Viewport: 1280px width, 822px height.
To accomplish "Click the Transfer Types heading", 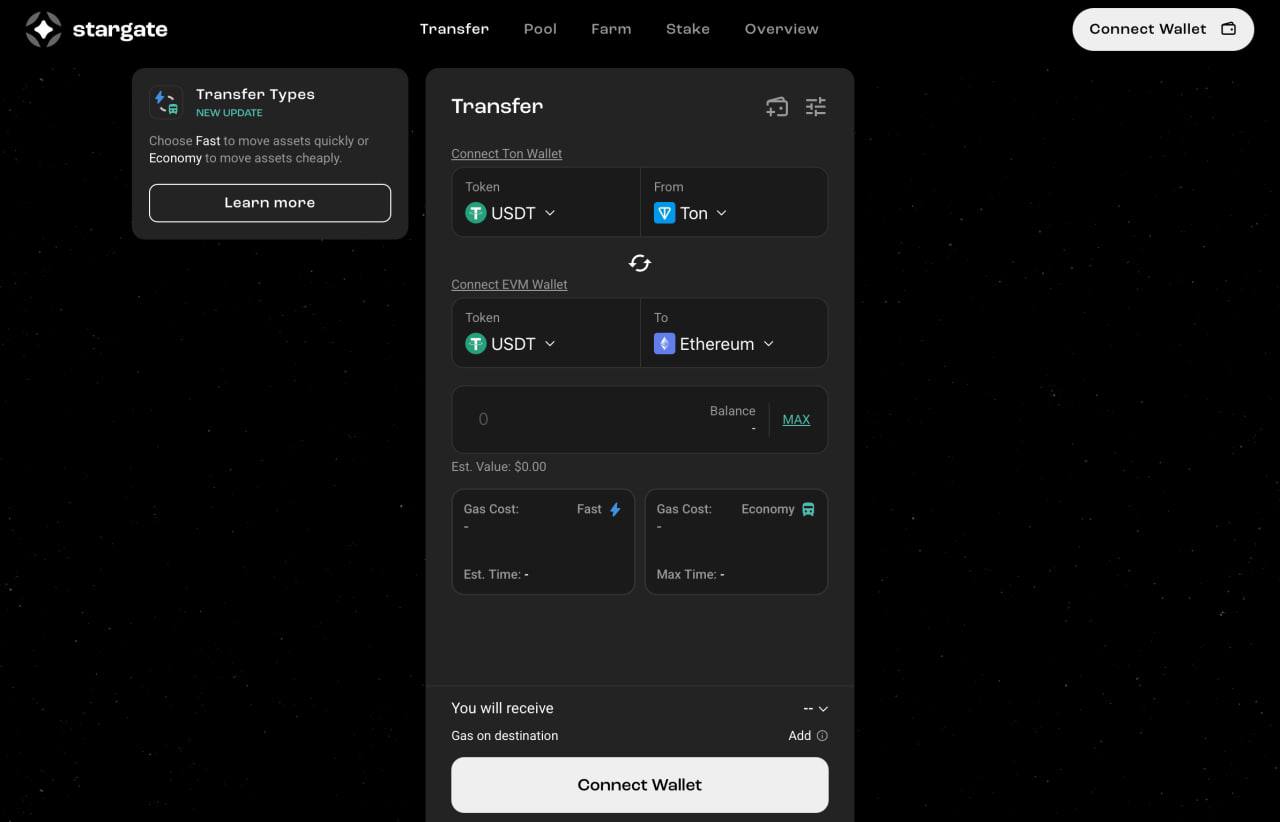I will pos(255,94).
